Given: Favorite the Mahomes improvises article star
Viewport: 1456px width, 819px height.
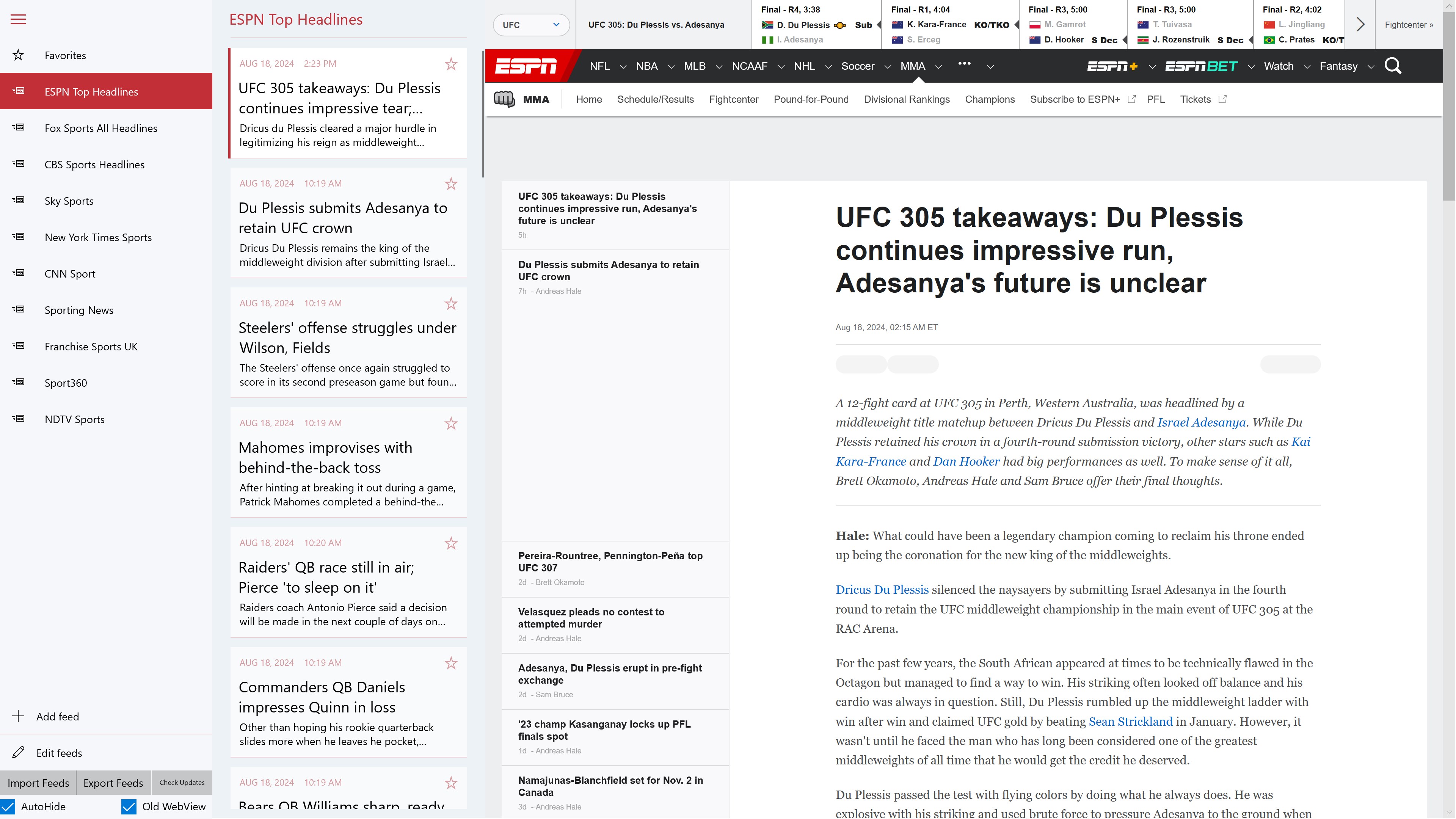Looking at the screenshot, I should coord(450,424).
